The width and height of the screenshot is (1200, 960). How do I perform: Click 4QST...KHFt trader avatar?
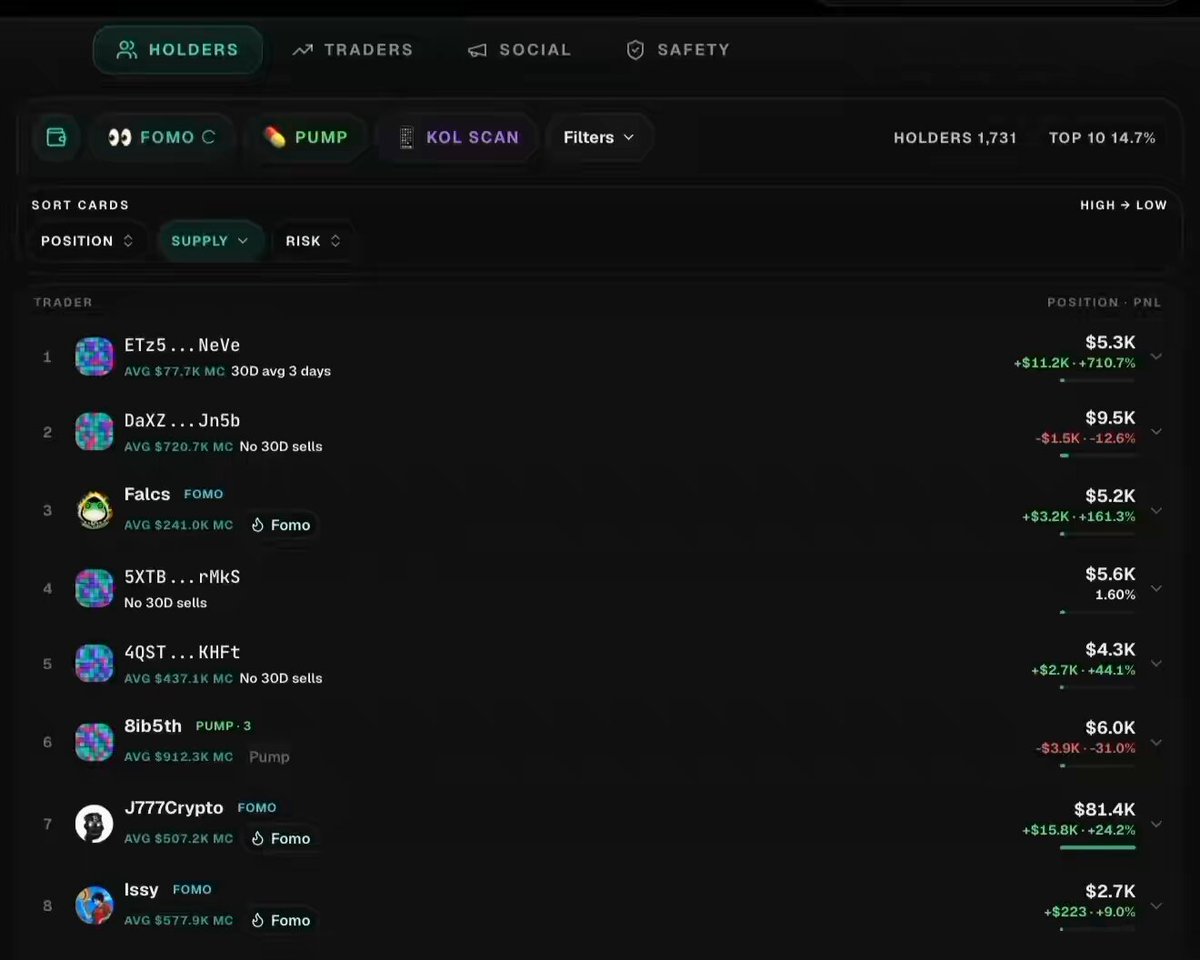click(94, 664)
